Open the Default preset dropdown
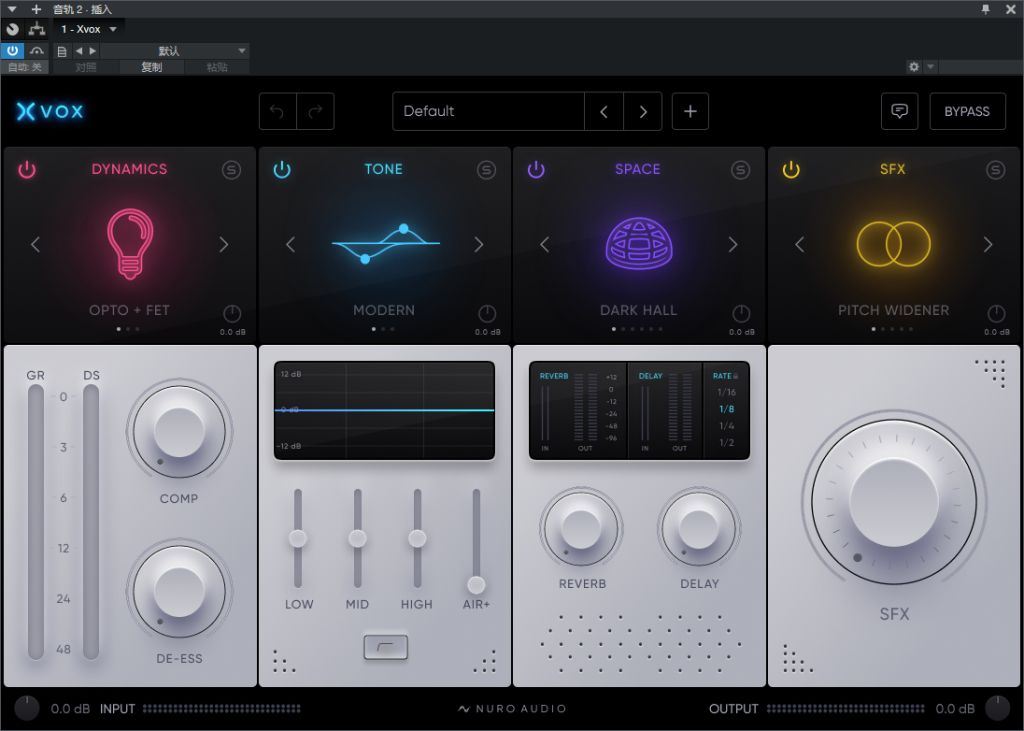1024x731 pixels. click(x=488, y=111)
